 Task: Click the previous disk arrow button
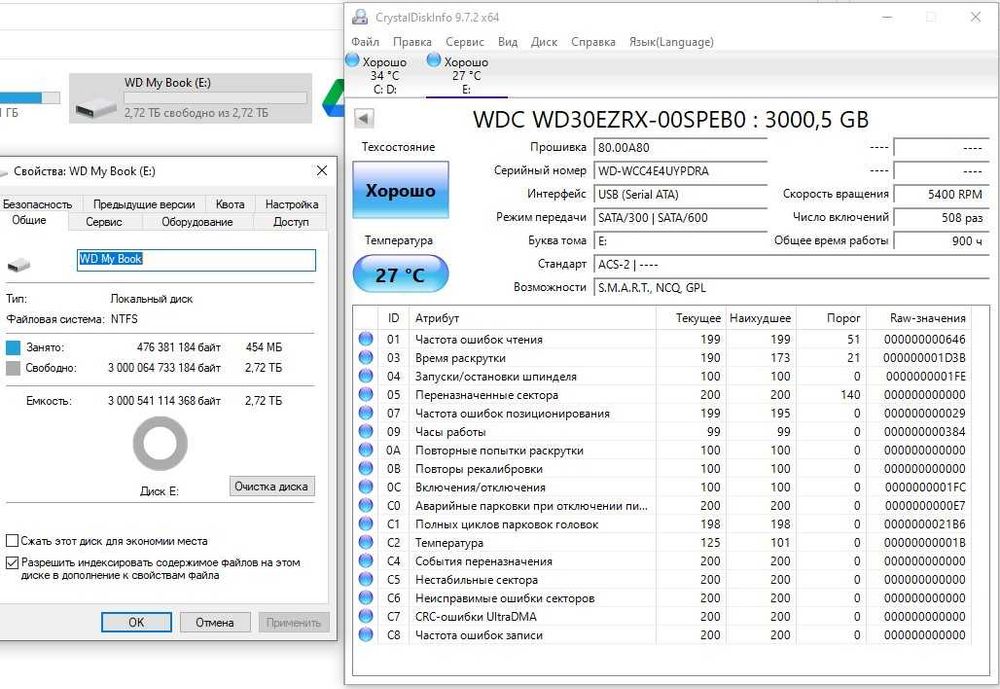[x=364, y=118]
